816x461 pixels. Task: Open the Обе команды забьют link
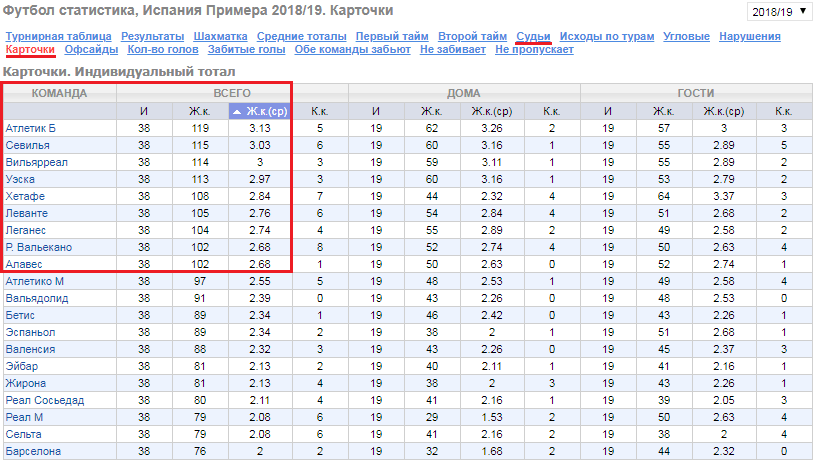point(352,49)
